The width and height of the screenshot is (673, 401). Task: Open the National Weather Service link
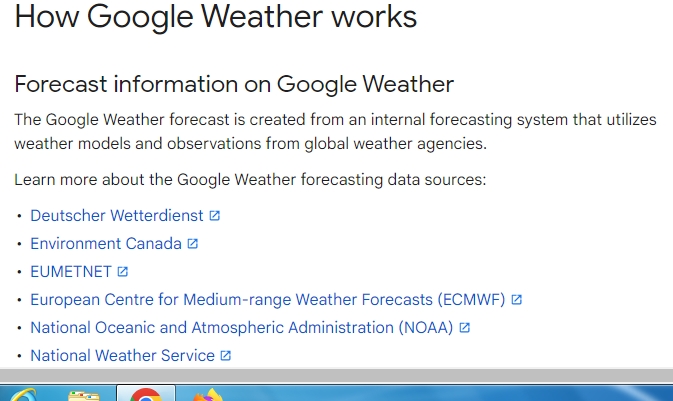(x=123, y=356)
